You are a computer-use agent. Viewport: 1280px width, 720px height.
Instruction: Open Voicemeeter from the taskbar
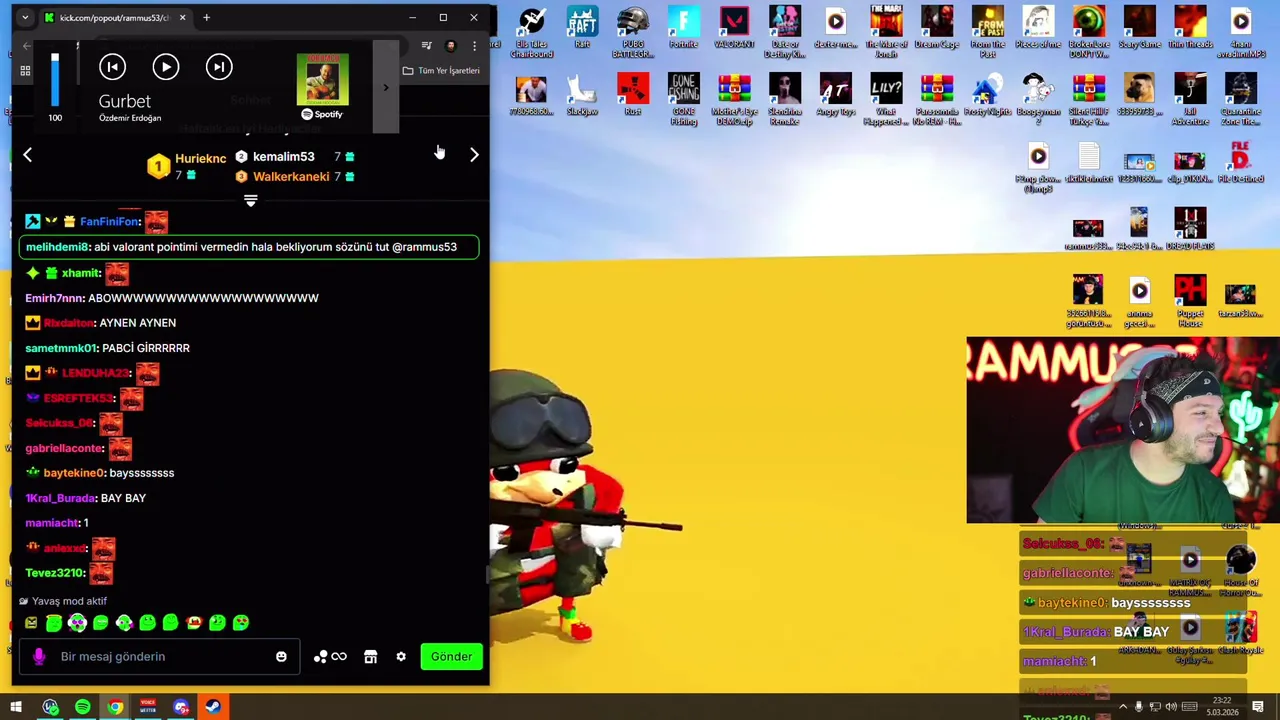(x=148, y=708)
